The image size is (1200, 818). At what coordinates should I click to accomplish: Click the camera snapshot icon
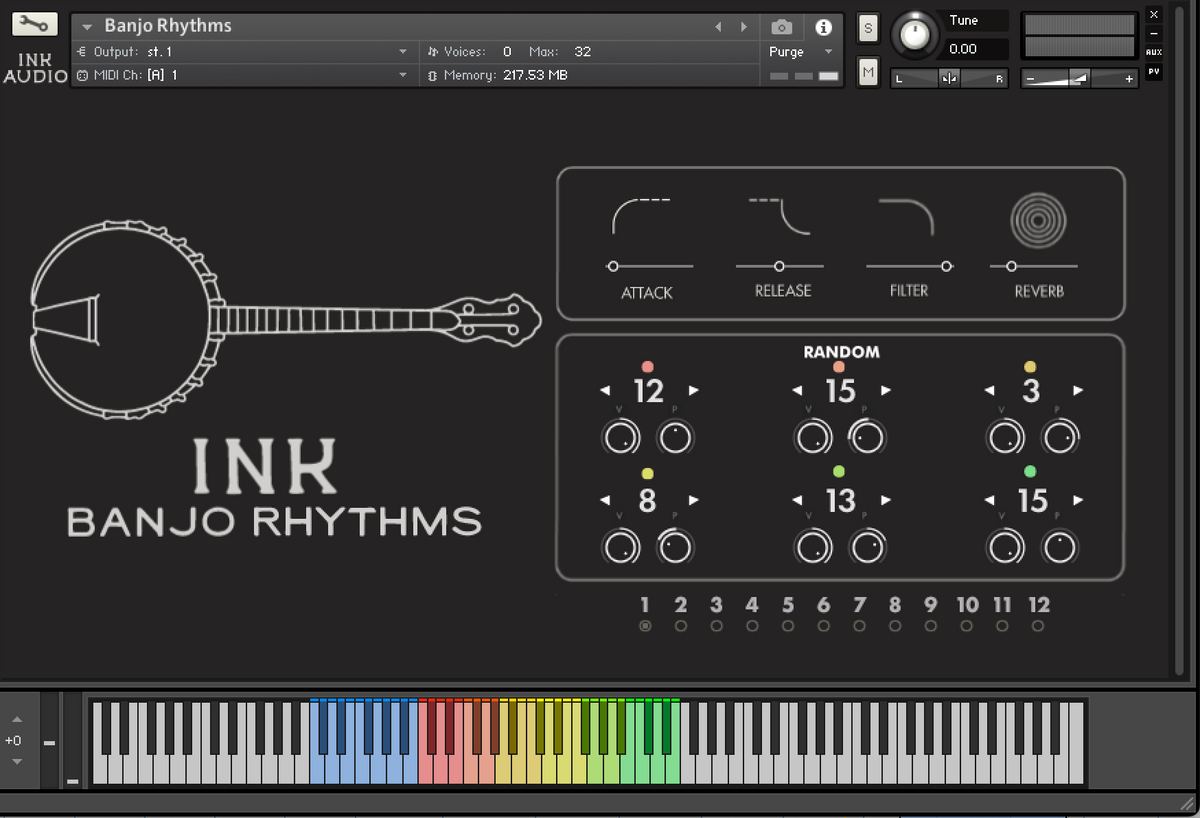[781, 27]
